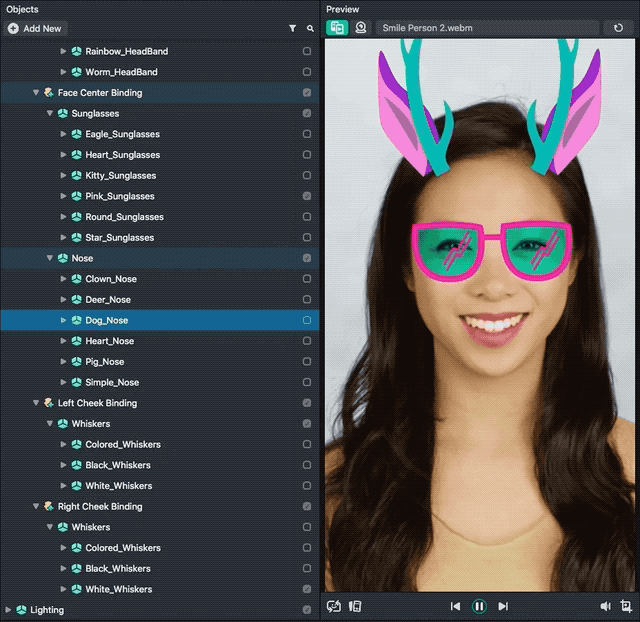This screenshot has width=640, height=622.
Task: Toggle Dog_Nose visibility checkbox
Action: (x=307, y=321)
